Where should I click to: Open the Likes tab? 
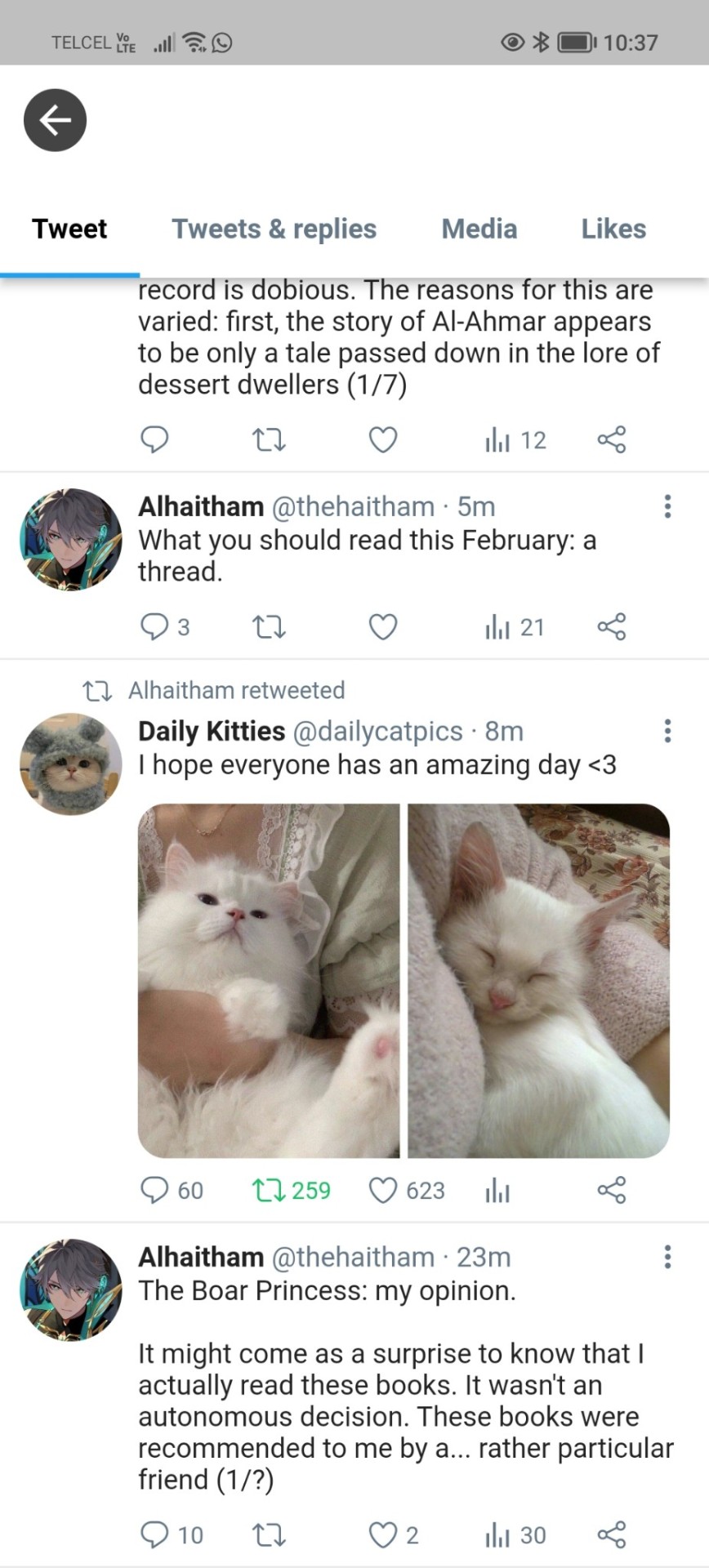613,229
